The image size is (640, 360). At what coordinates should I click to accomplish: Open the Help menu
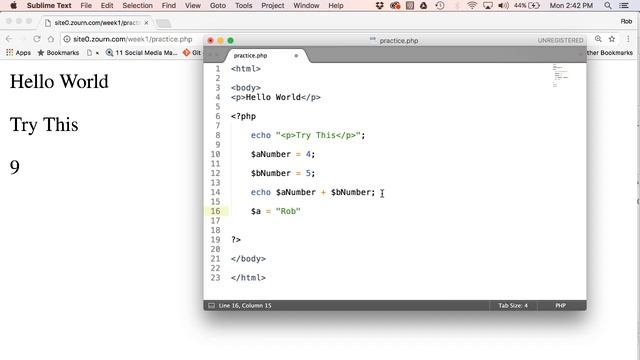click(x=336, y=5)
